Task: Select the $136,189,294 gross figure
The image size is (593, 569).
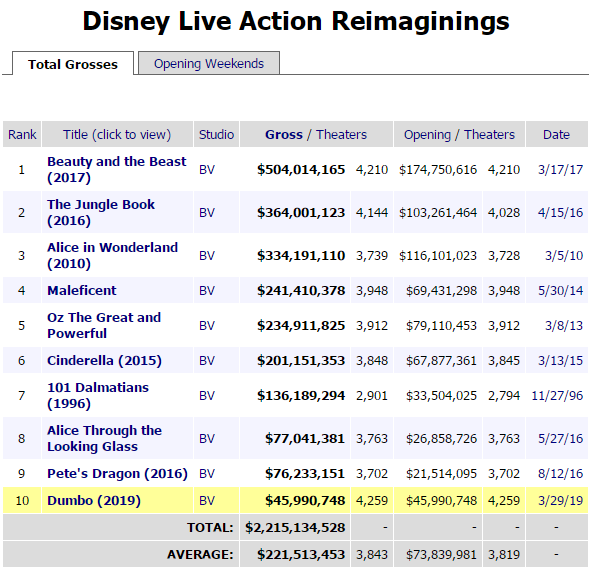Action: 301,395
